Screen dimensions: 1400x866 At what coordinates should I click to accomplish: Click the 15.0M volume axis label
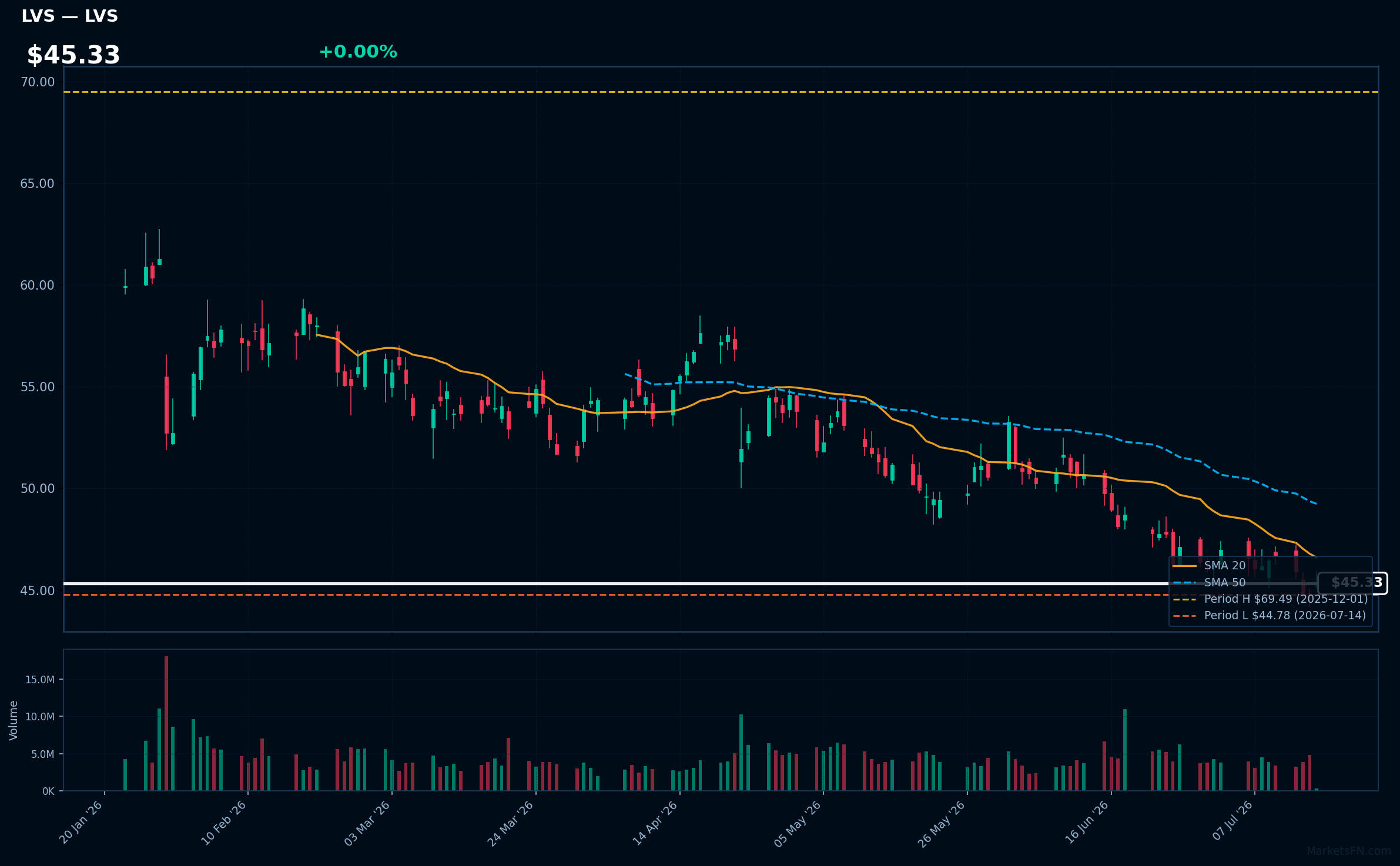pyautogui.click(x=40, y=680)
